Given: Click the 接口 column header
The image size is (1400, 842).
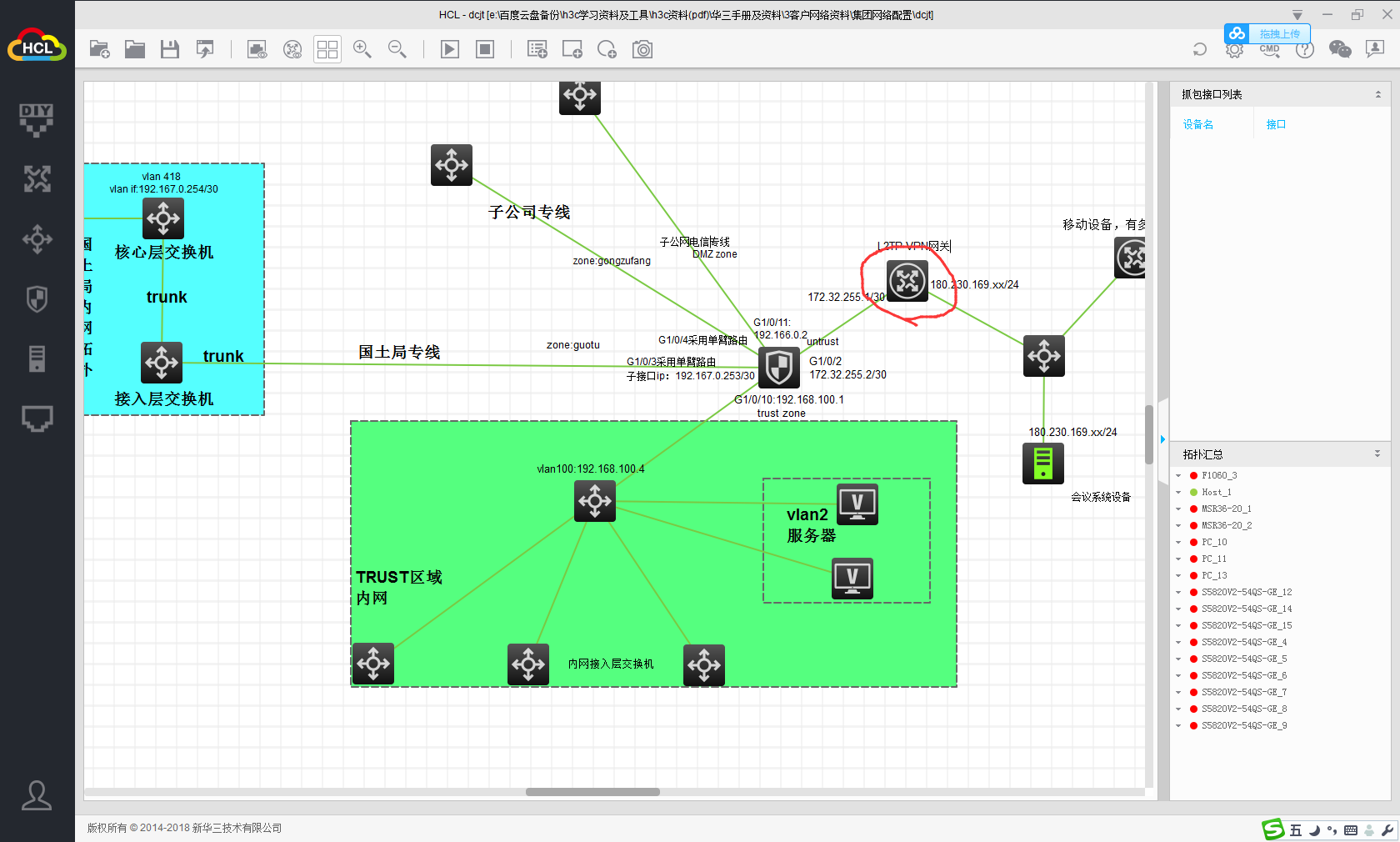Looking at the screenshot, I should click(x=1276, y=125).
